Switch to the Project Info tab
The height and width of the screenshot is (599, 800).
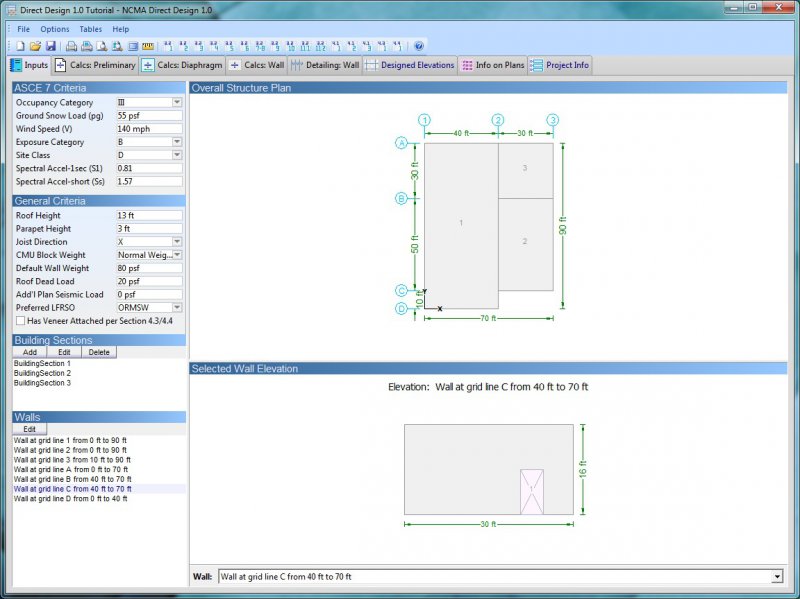[560, 65]
